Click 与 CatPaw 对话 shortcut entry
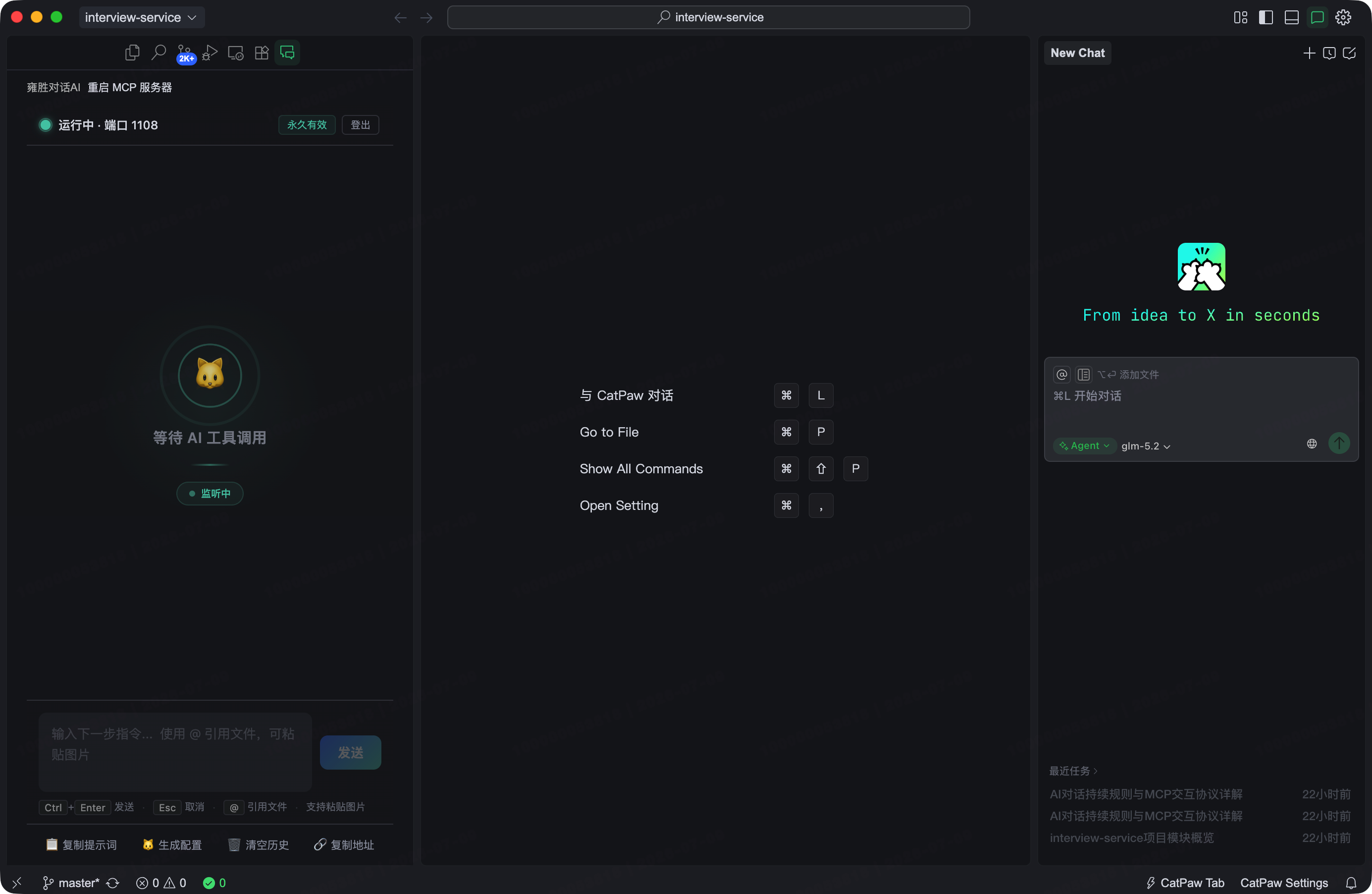This screenshot has width=1372, height=894. pyautogui.click(x=627, y=395)
